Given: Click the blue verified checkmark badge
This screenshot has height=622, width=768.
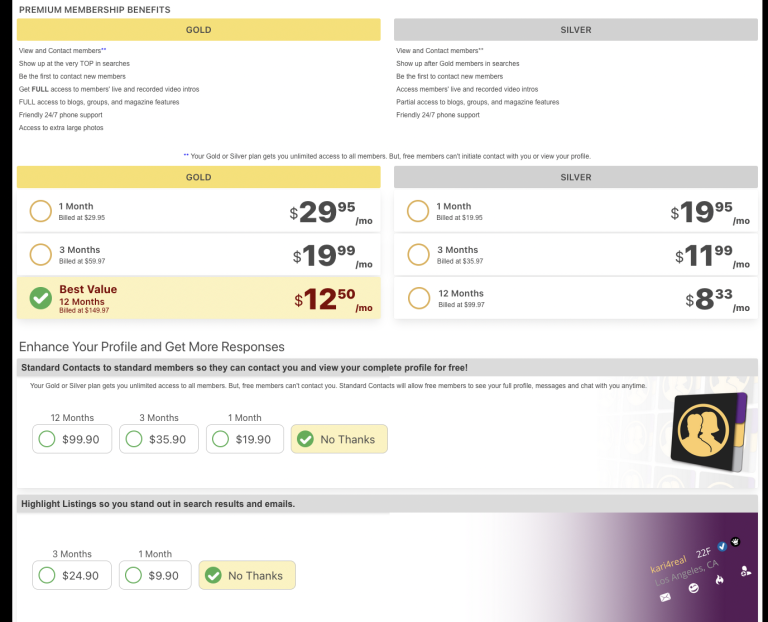Looking at the screenshot, I should point(722,548).
